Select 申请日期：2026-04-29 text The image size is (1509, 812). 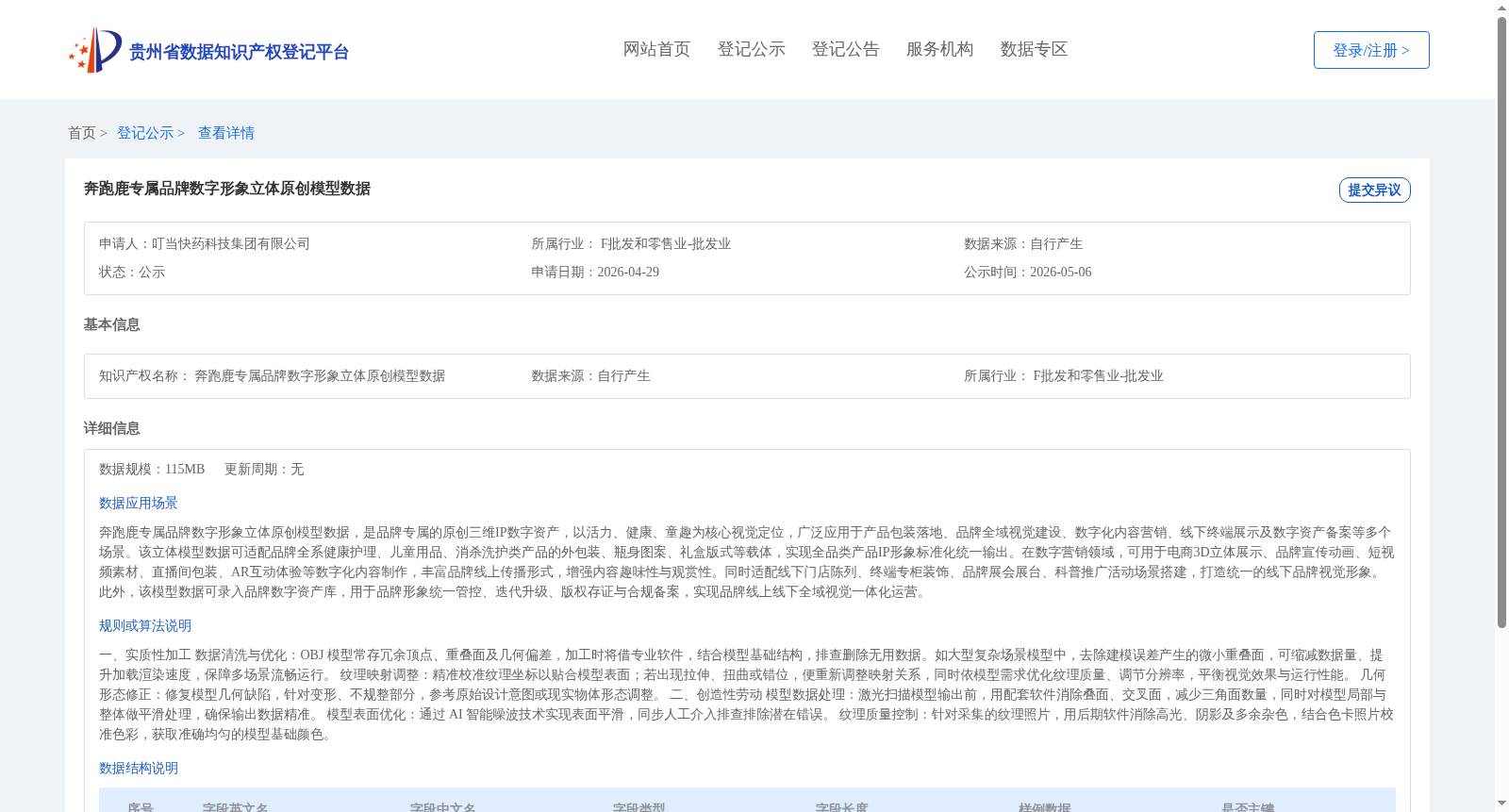tap(595, 273)
